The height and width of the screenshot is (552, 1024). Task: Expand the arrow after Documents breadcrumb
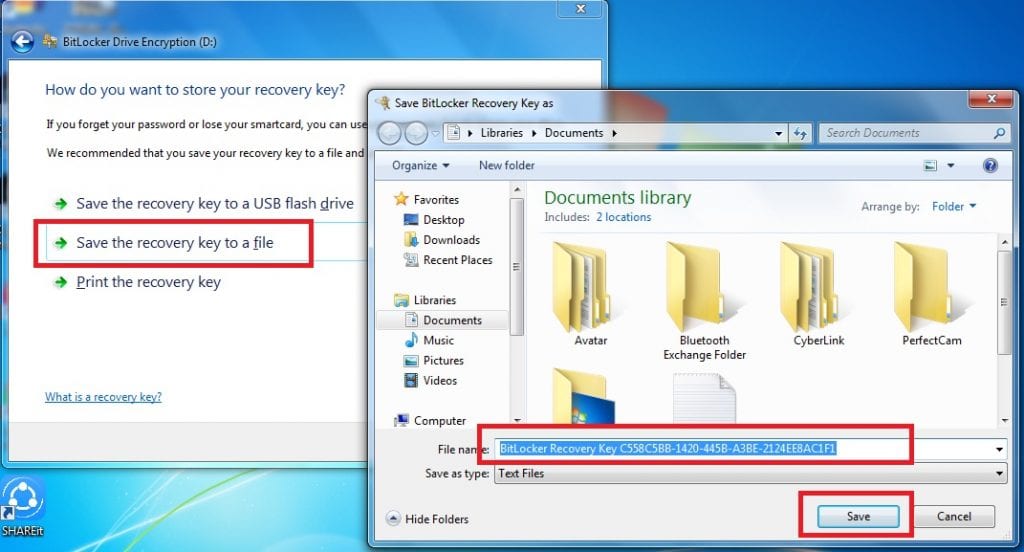(x=615, y=133)
